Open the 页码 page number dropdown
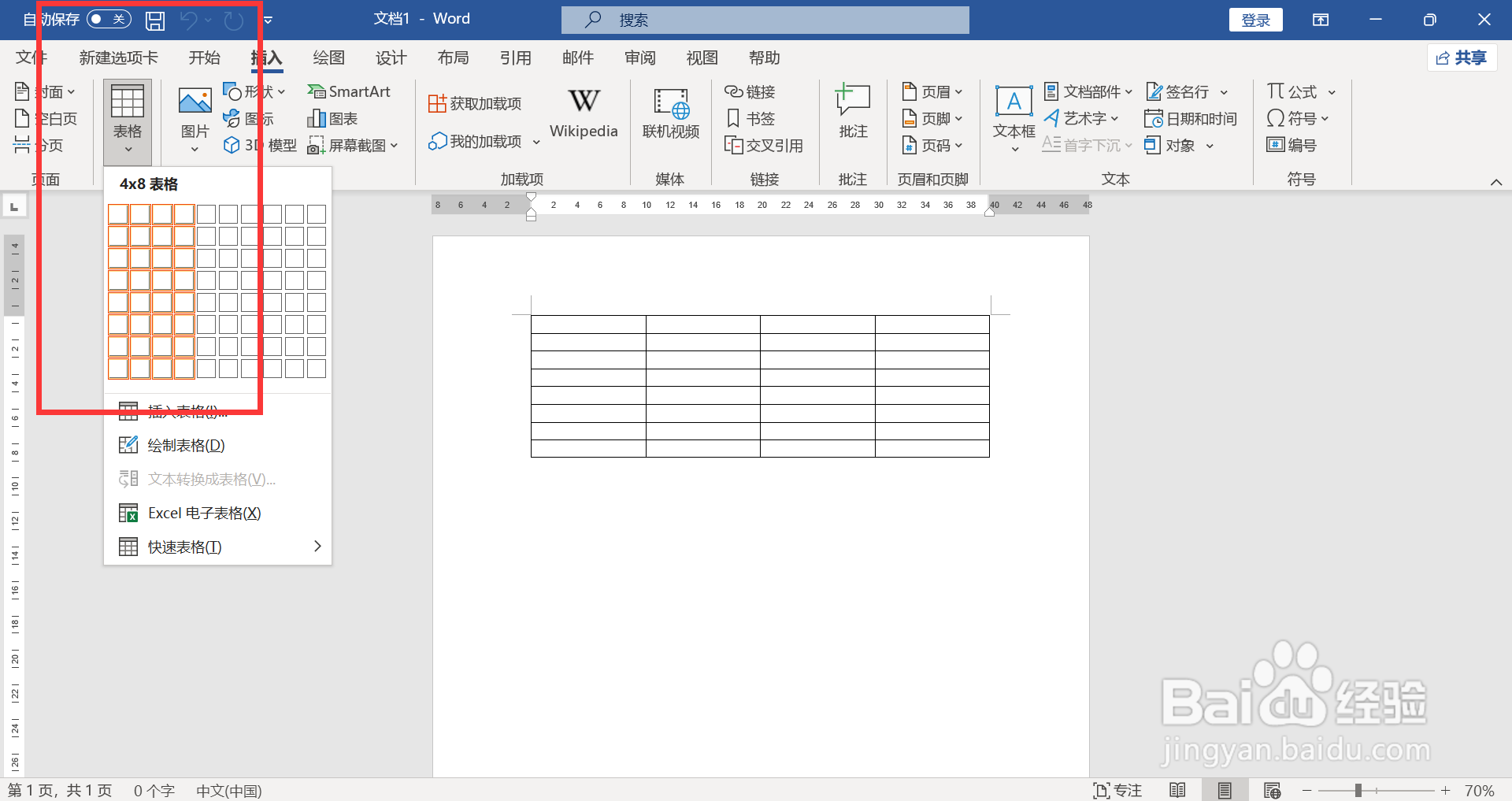Viewport: 1512px width, 801px height. 932,145
